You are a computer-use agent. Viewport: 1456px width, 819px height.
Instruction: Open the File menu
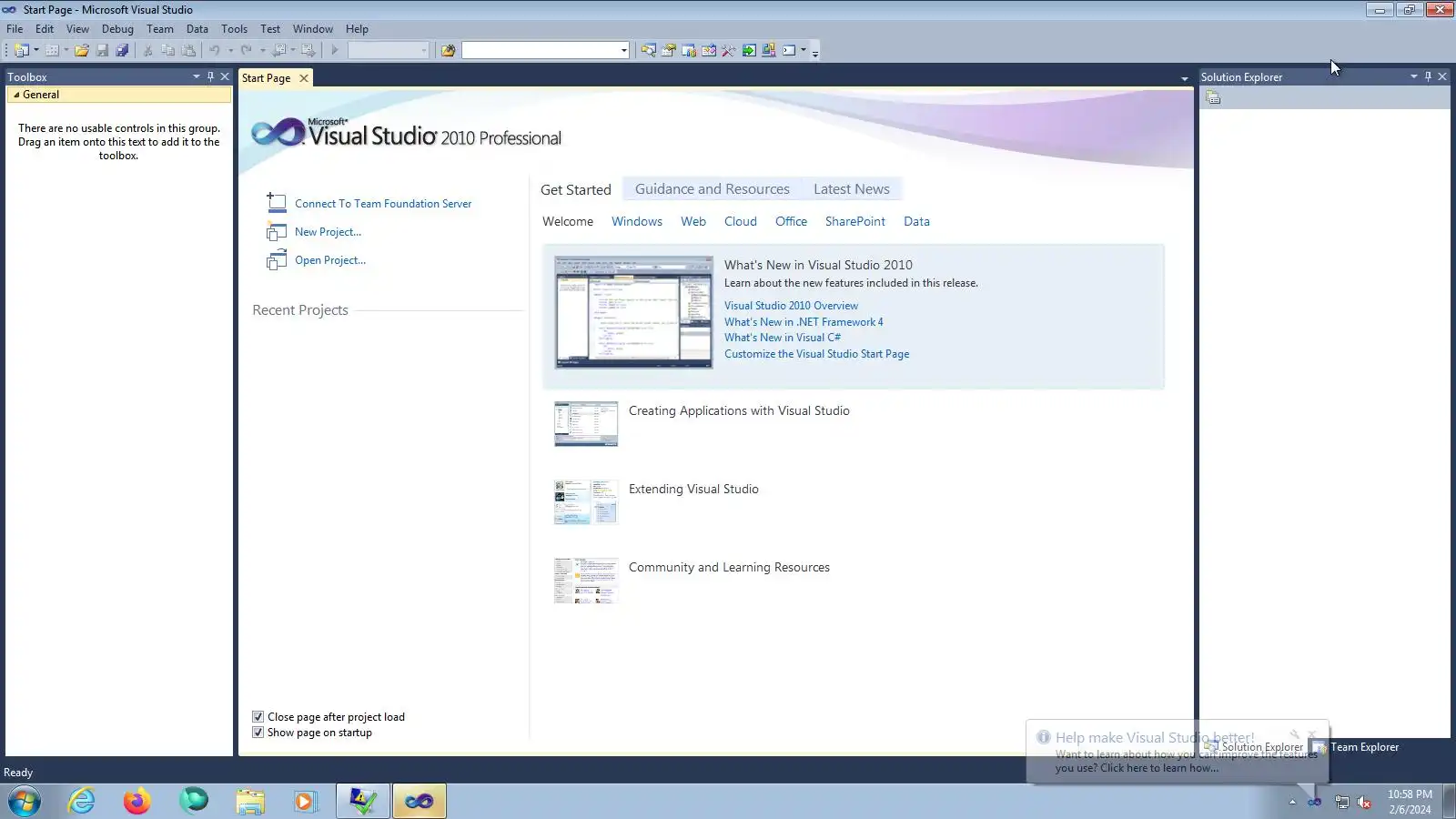(x=15, y=29)
